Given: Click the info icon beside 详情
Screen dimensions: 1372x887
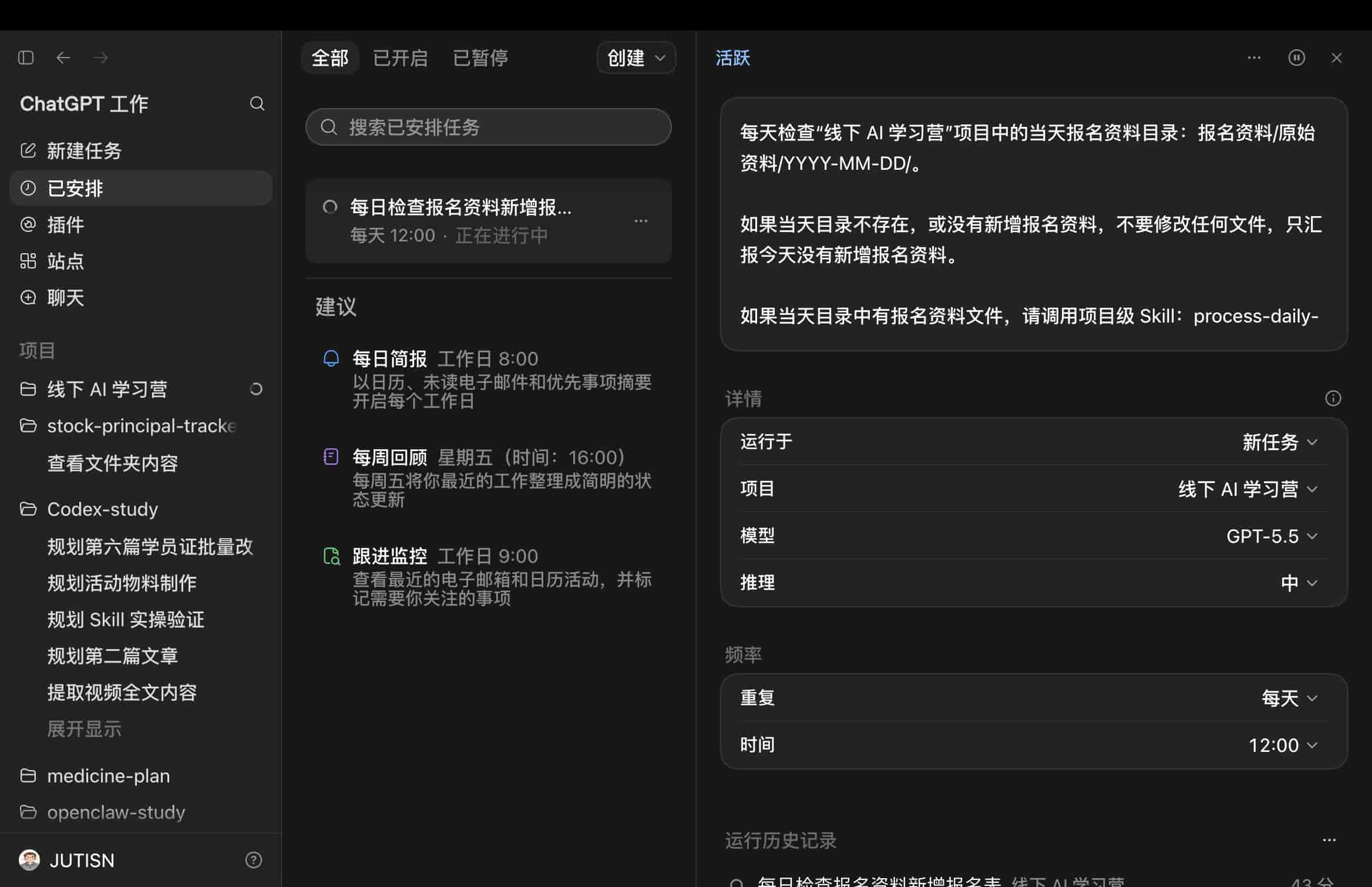Looking at the screenshot, I should (1333, 398).
